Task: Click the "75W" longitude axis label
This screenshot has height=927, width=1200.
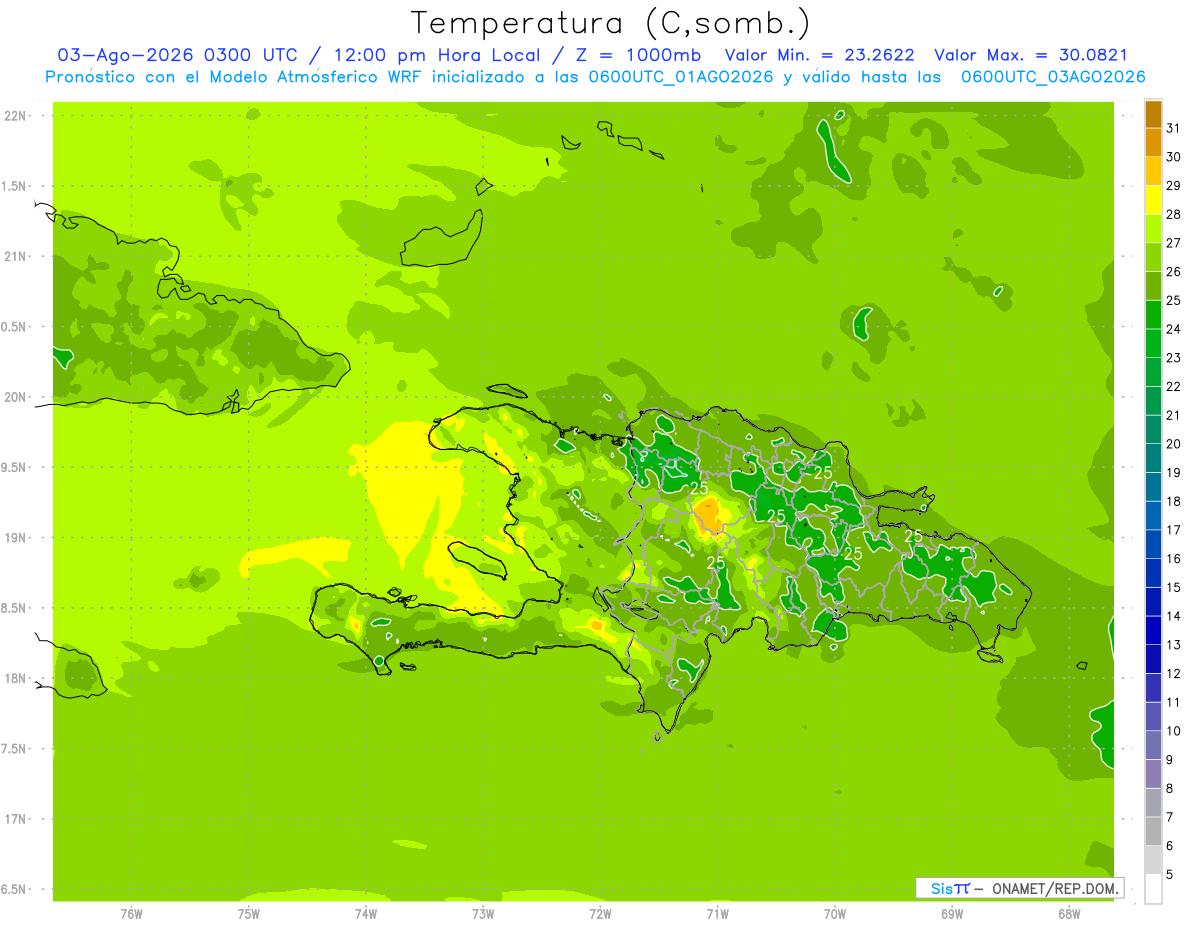Action: pos(248,914)
